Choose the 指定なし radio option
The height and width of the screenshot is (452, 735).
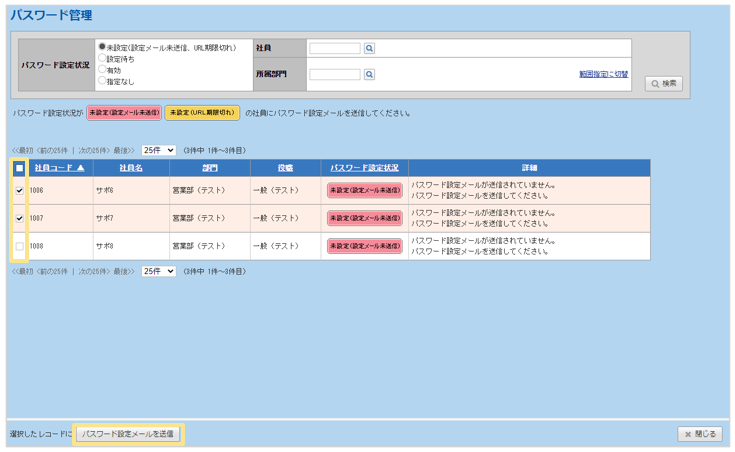(102, 80)
